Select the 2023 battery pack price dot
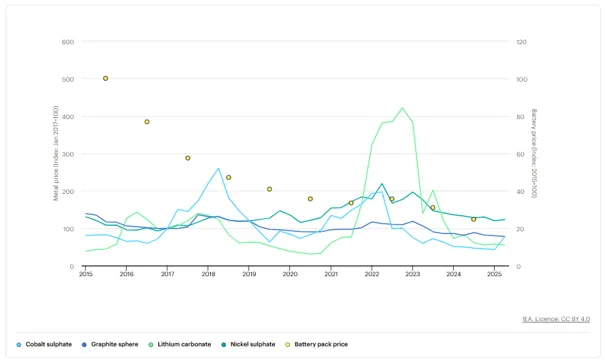 [x=433, y=208]
